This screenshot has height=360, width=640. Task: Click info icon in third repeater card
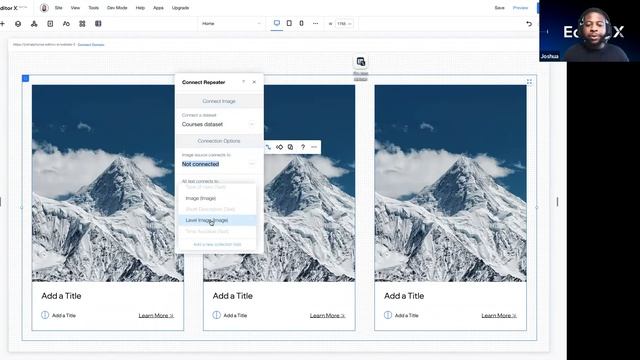tap(388, 315)
